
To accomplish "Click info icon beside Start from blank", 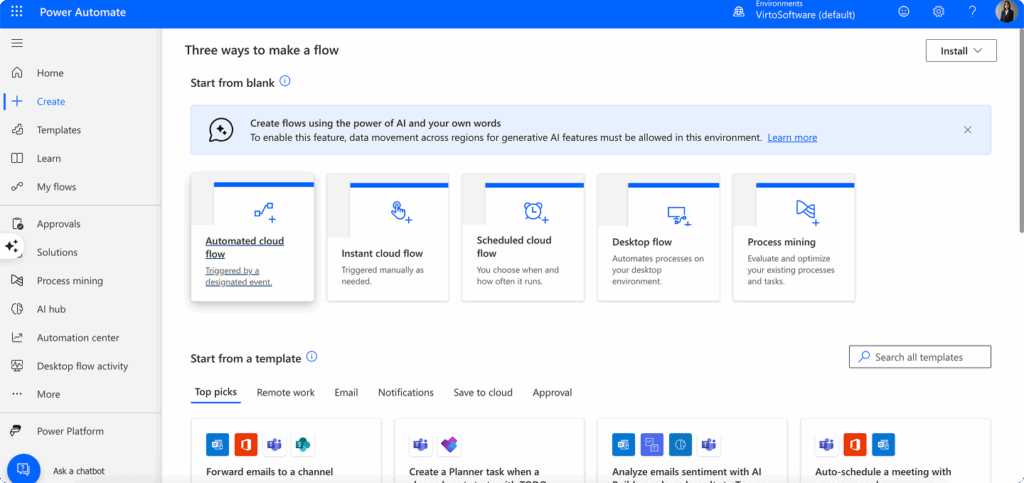I will (285, 81).
